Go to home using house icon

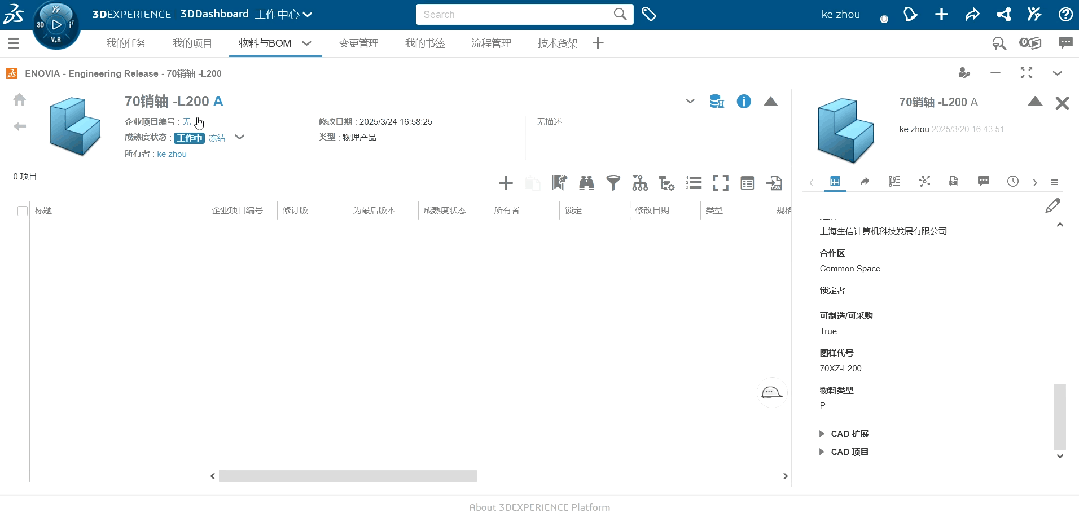tap(19, 100)
